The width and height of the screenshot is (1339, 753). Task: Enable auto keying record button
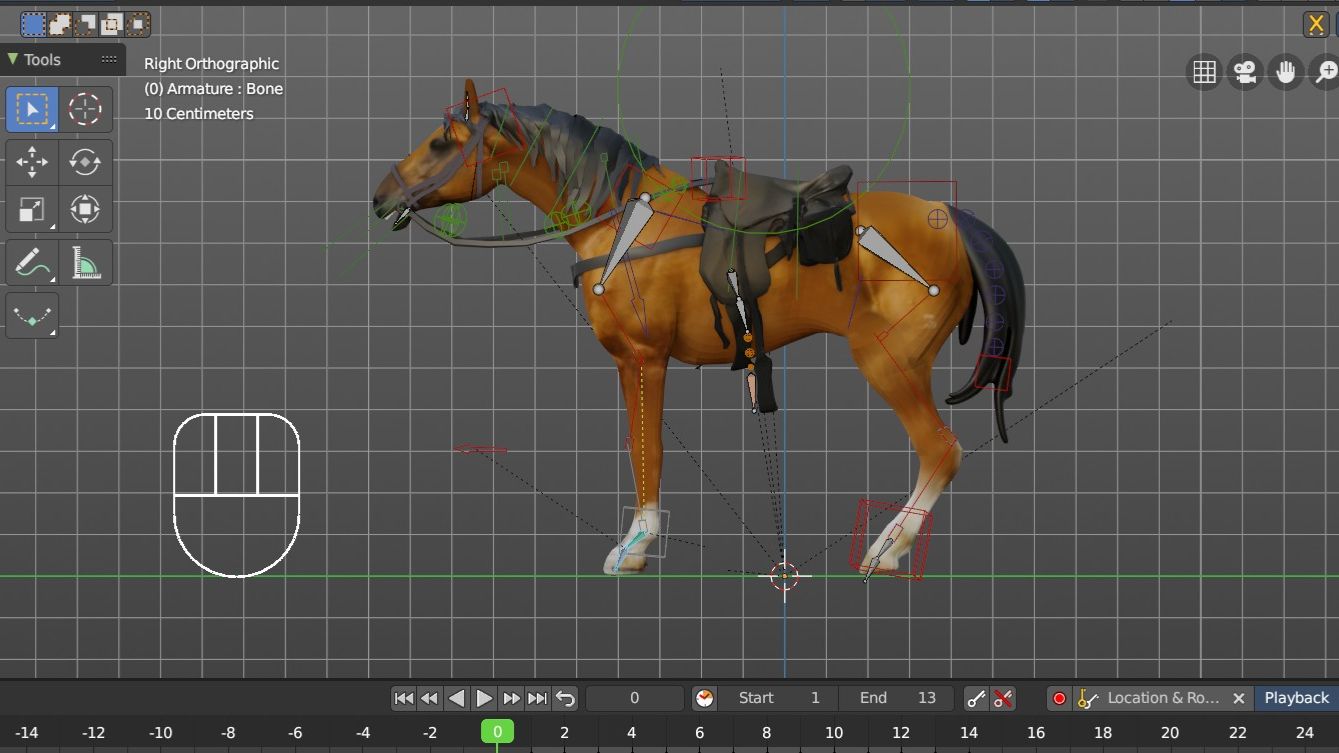[x=1059, y=698]
